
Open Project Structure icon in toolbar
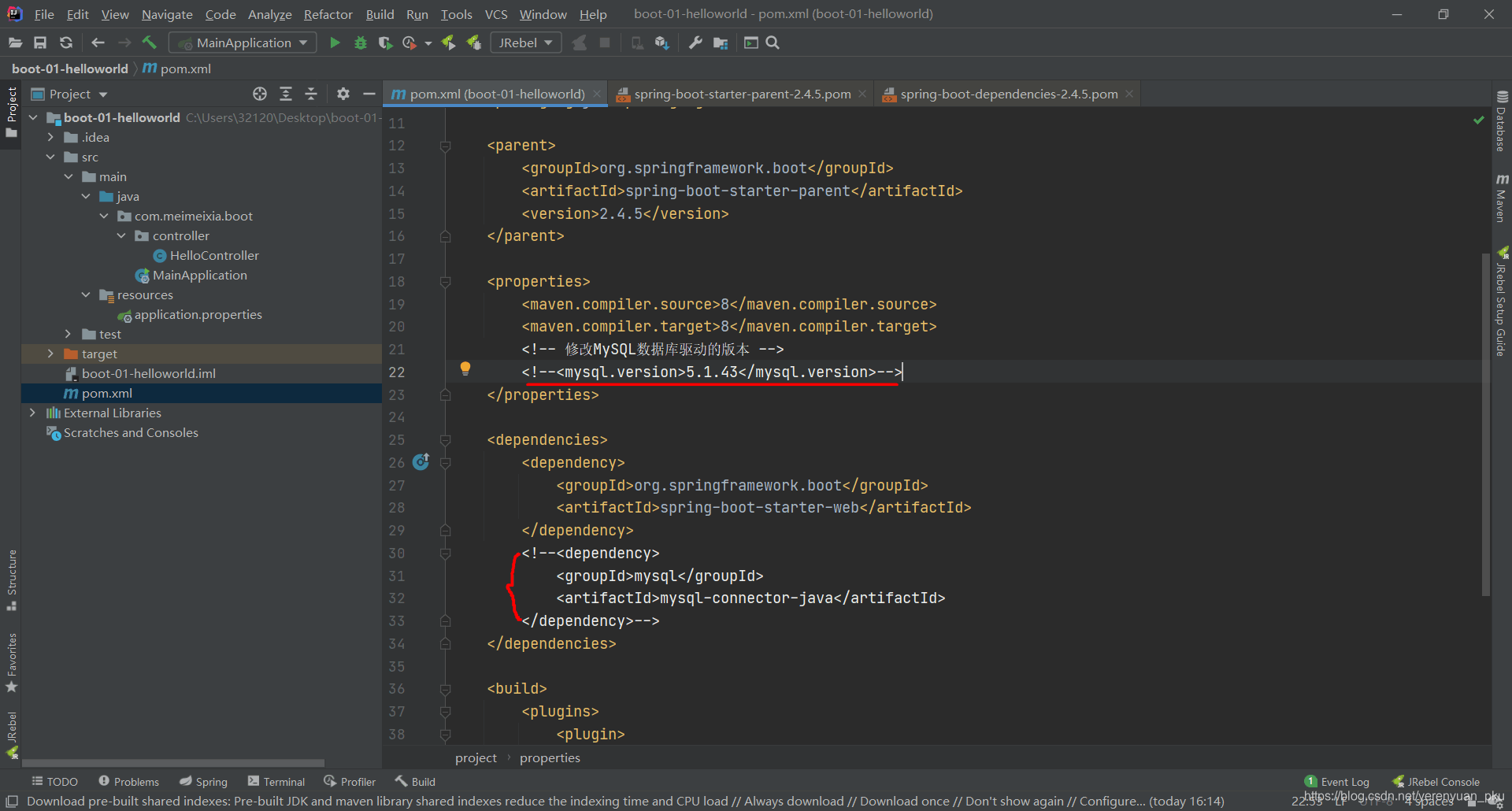(x=721, y=43)
